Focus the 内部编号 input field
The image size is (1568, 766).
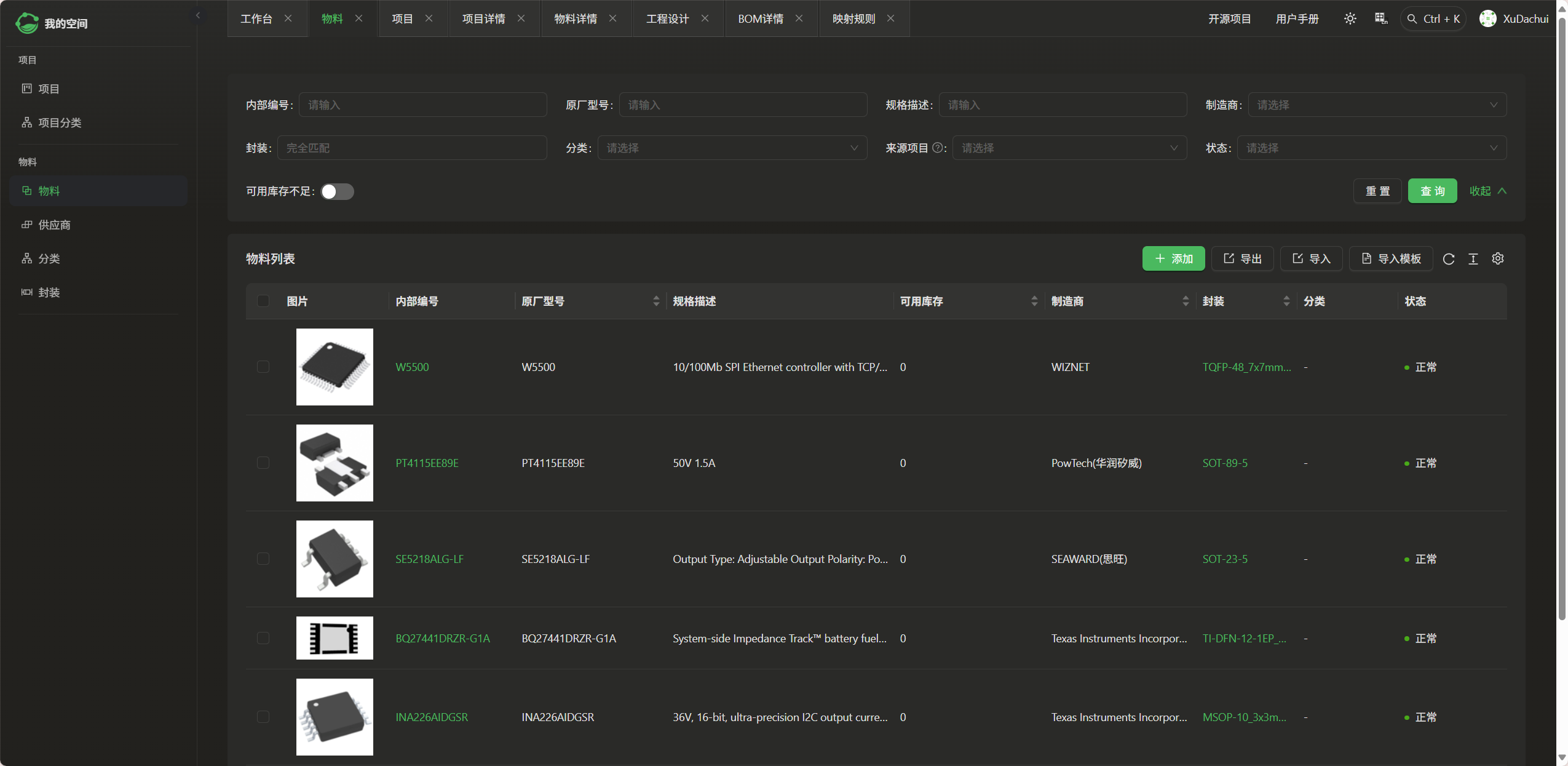point(422,105)
